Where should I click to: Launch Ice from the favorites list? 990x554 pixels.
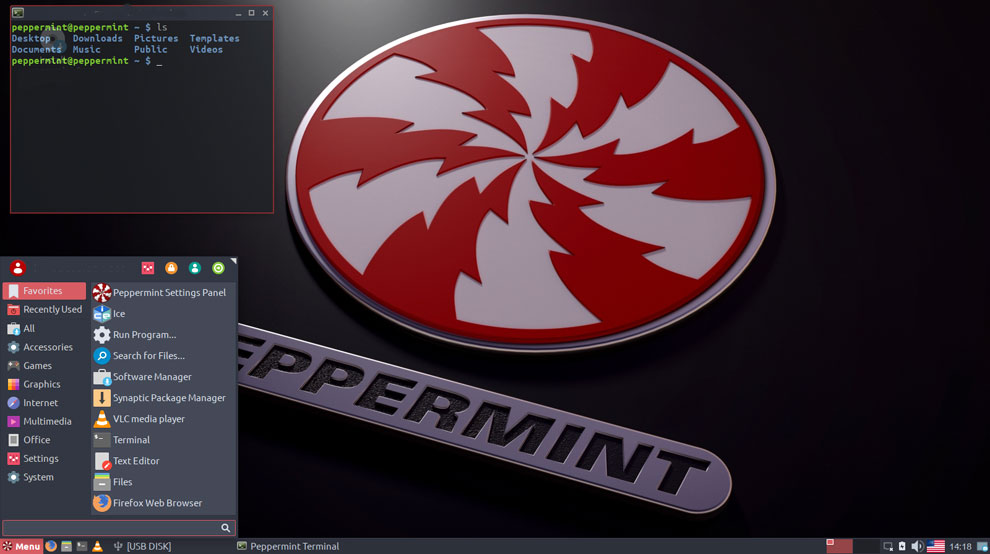tap(164, 313)
